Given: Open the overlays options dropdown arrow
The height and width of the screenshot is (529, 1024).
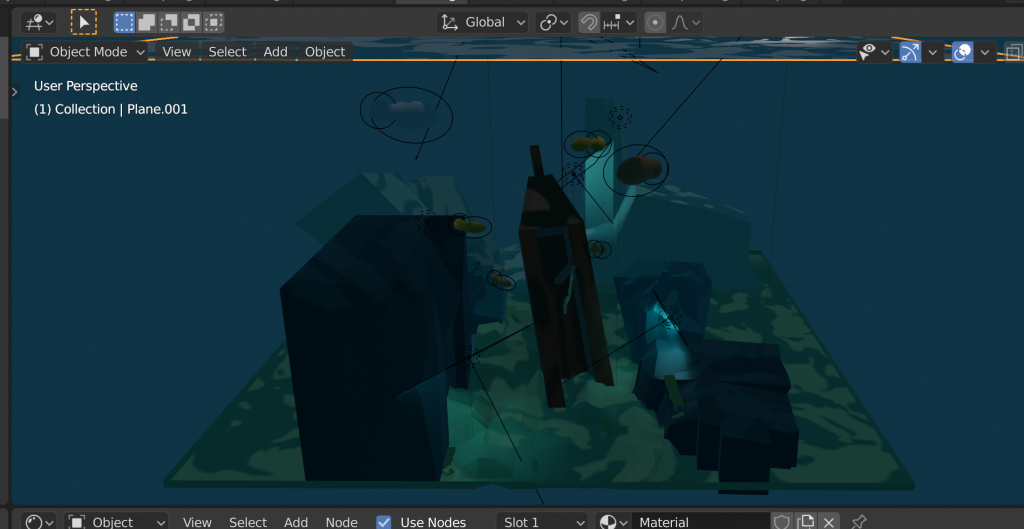Looking at the screenshot, I should click(985, 52).
